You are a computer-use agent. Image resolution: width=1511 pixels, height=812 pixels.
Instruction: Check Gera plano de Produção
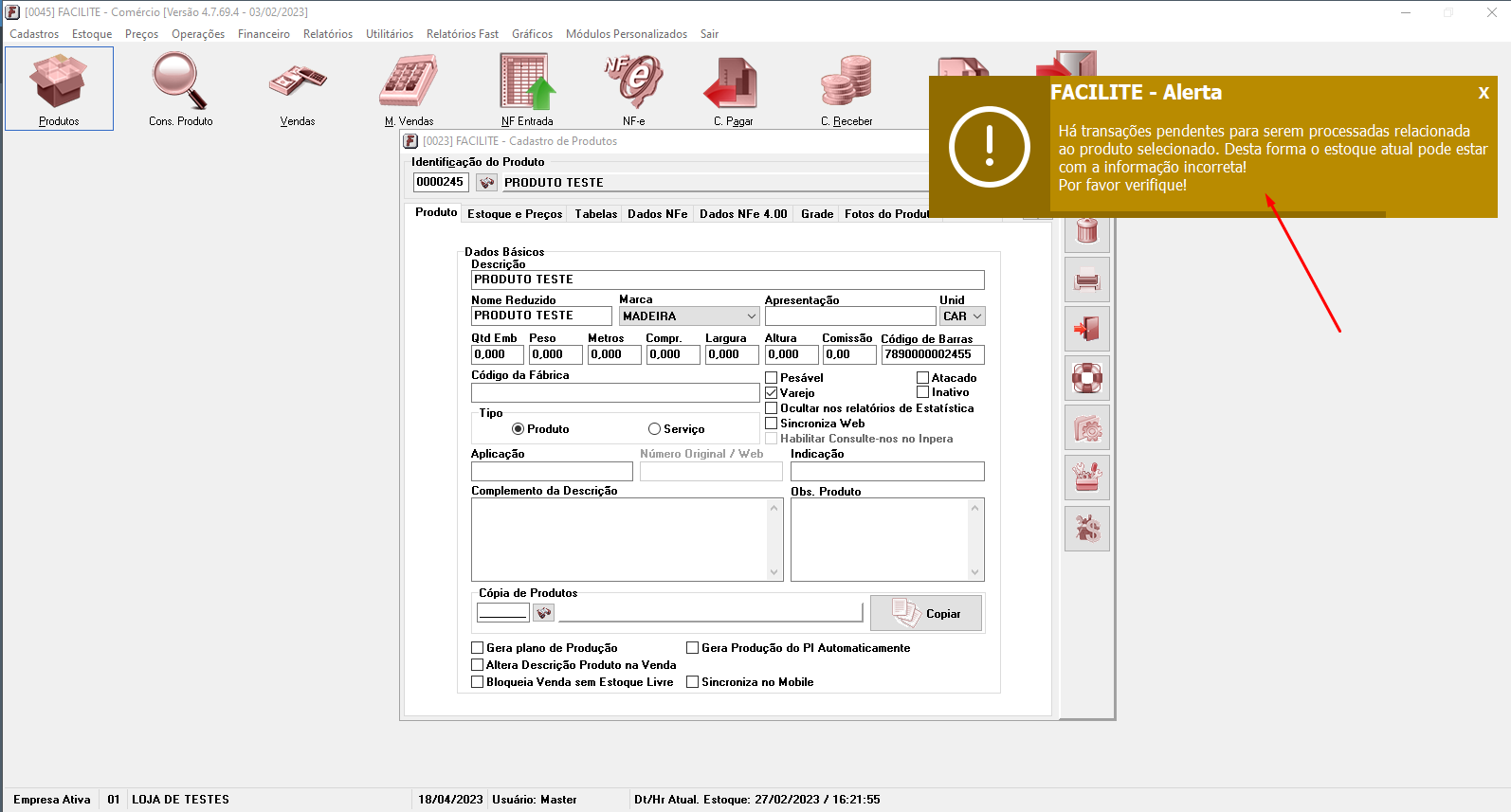(478, 648)
